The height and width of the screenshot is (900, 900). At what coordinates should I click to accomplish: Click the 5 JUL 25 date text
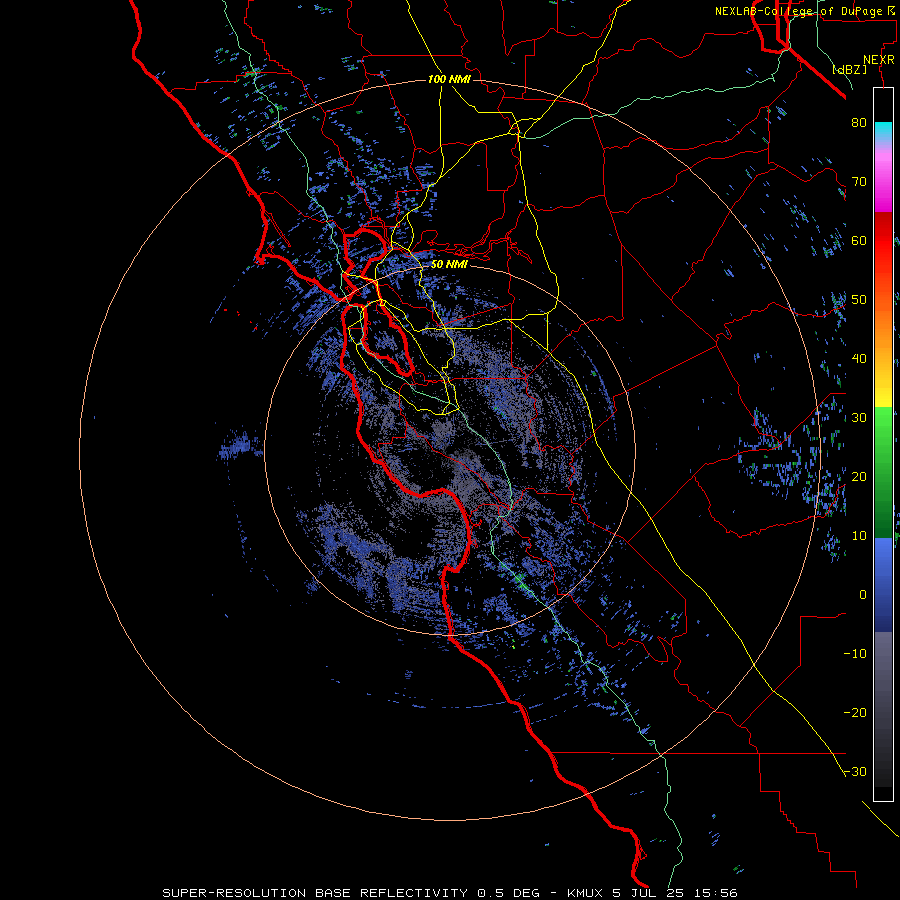point(651,893)
